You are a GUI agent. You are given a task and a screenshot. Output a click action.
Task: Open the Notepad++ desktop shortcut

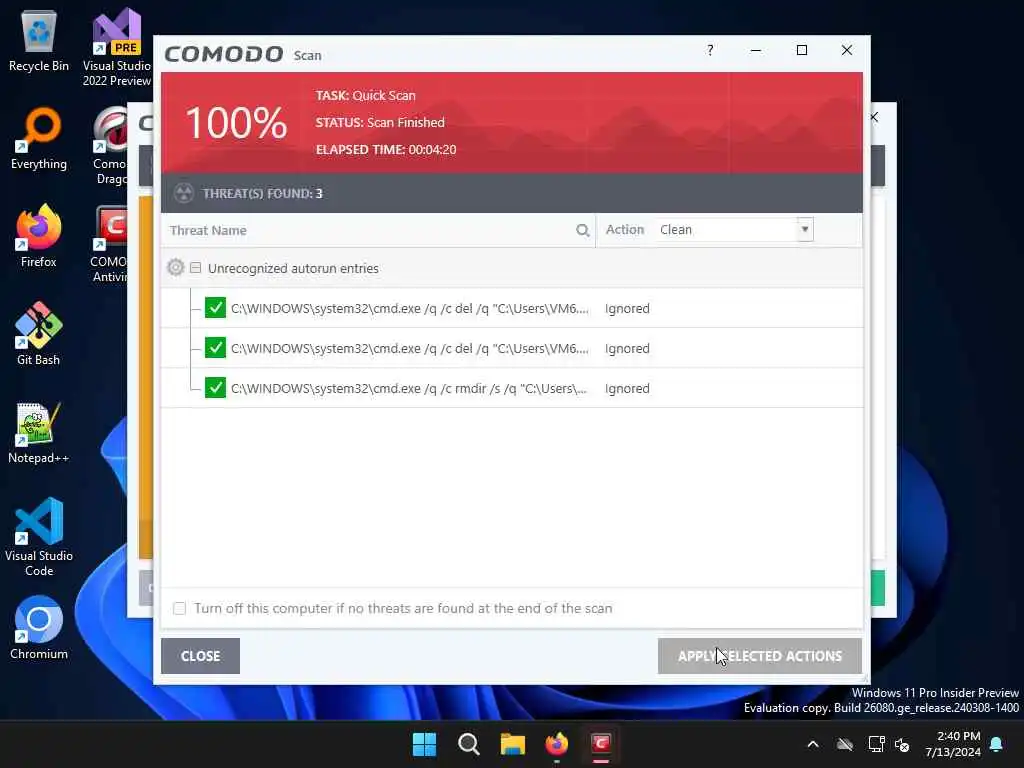coord(39,432)
